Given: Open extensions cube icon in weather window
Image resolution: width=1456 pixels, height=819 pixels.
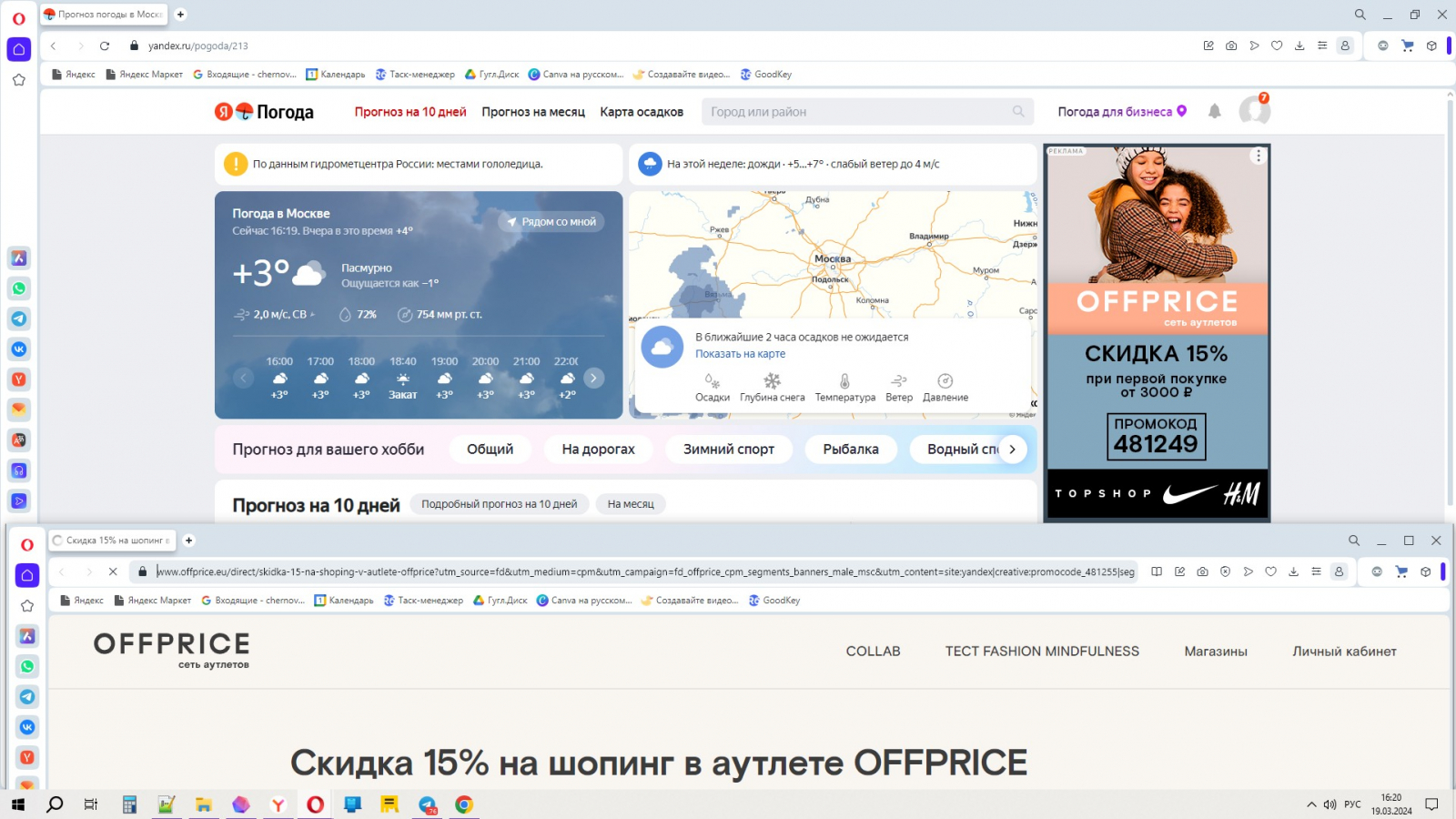Looking at the screenshot, I should (x=1431, y=45).
